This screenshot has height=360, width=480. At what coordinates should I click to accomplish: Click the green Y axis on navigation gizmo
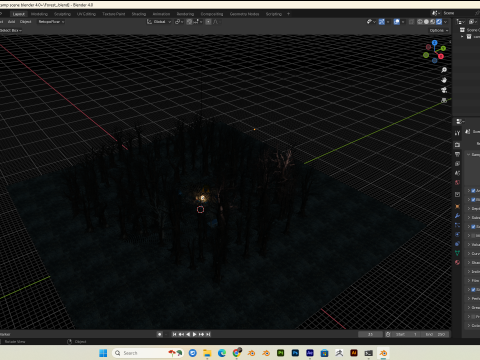[443, 48]
